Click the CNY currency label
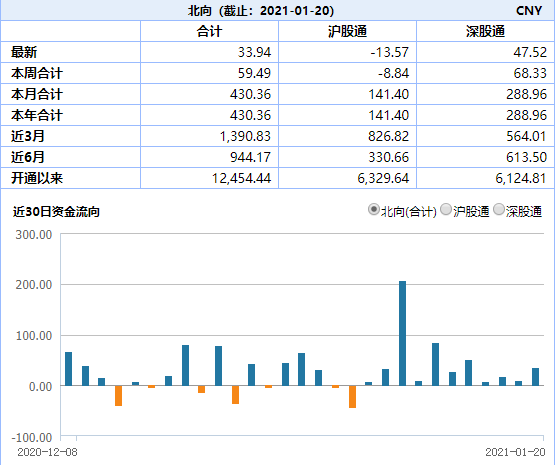 529,10
